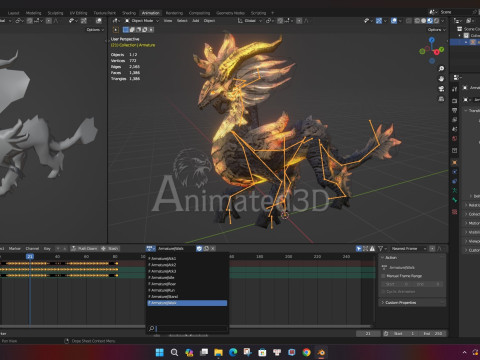480x360 pixels.
Task: Click the Z axis on navigation gizmo
Action: (x=432, y=40)
